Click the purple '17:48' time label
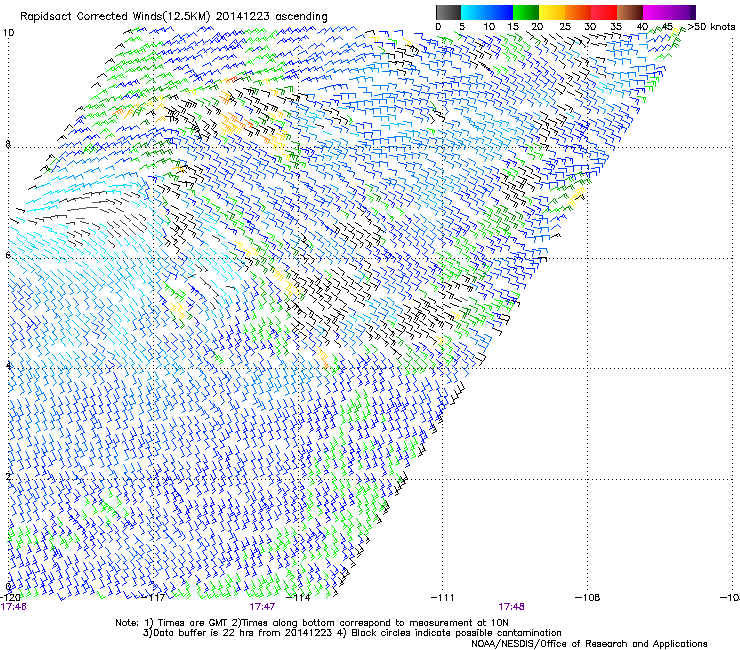This screenshot has height=650, width=740. tap(512, 607)
